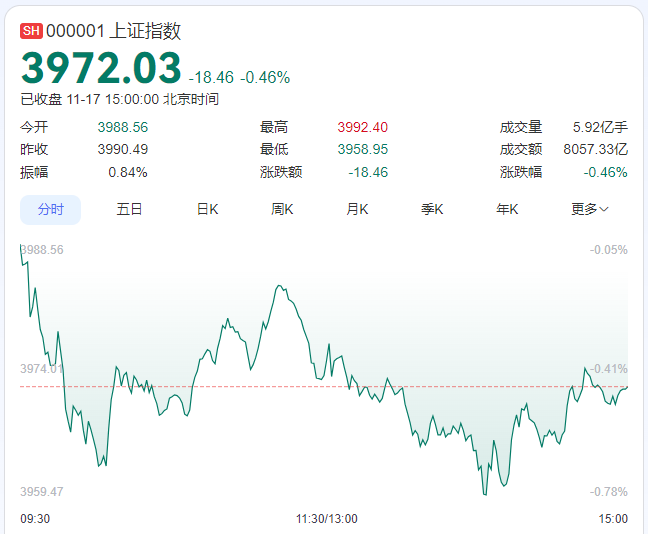
Task: Switch to the 五日 chart tab
Action: [x=129, y=209]
